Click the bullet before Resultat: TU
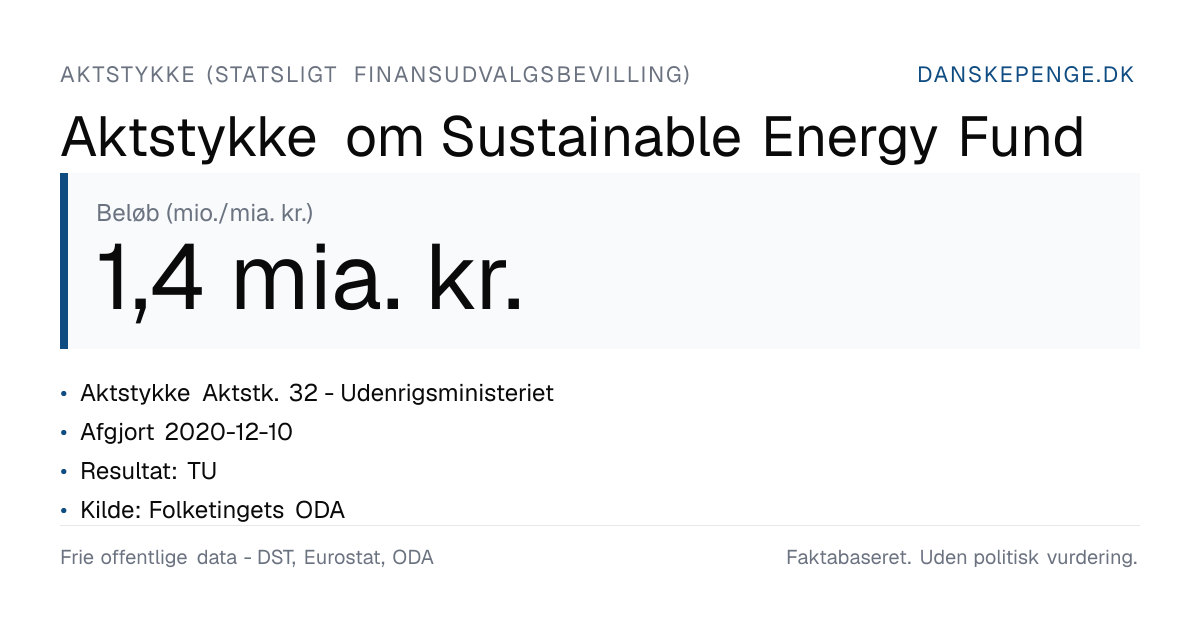Viewport: 1200px width, 630px height. (x=65, y=472)
